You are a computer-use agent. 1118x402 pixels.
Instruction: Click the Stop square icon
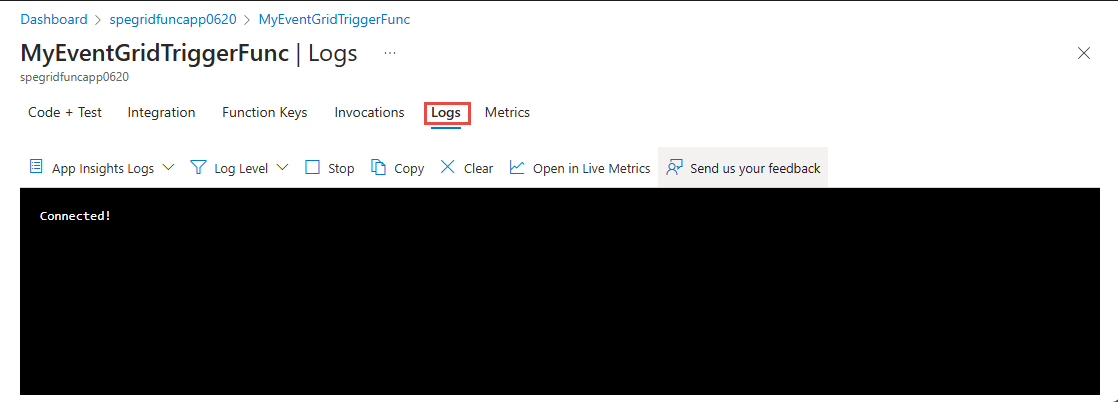click(313, 167)
